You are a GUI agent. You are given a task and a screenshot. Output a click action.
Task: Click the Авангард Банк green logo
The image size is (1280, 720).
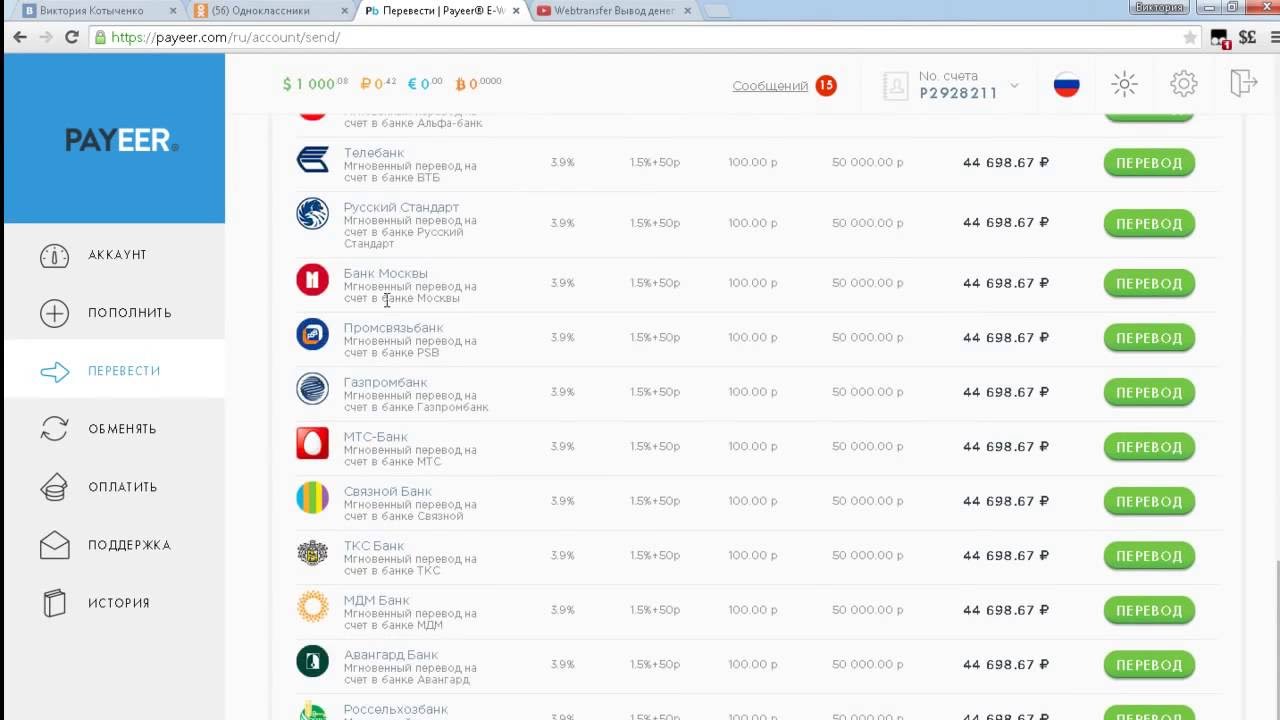click(312, 661)
